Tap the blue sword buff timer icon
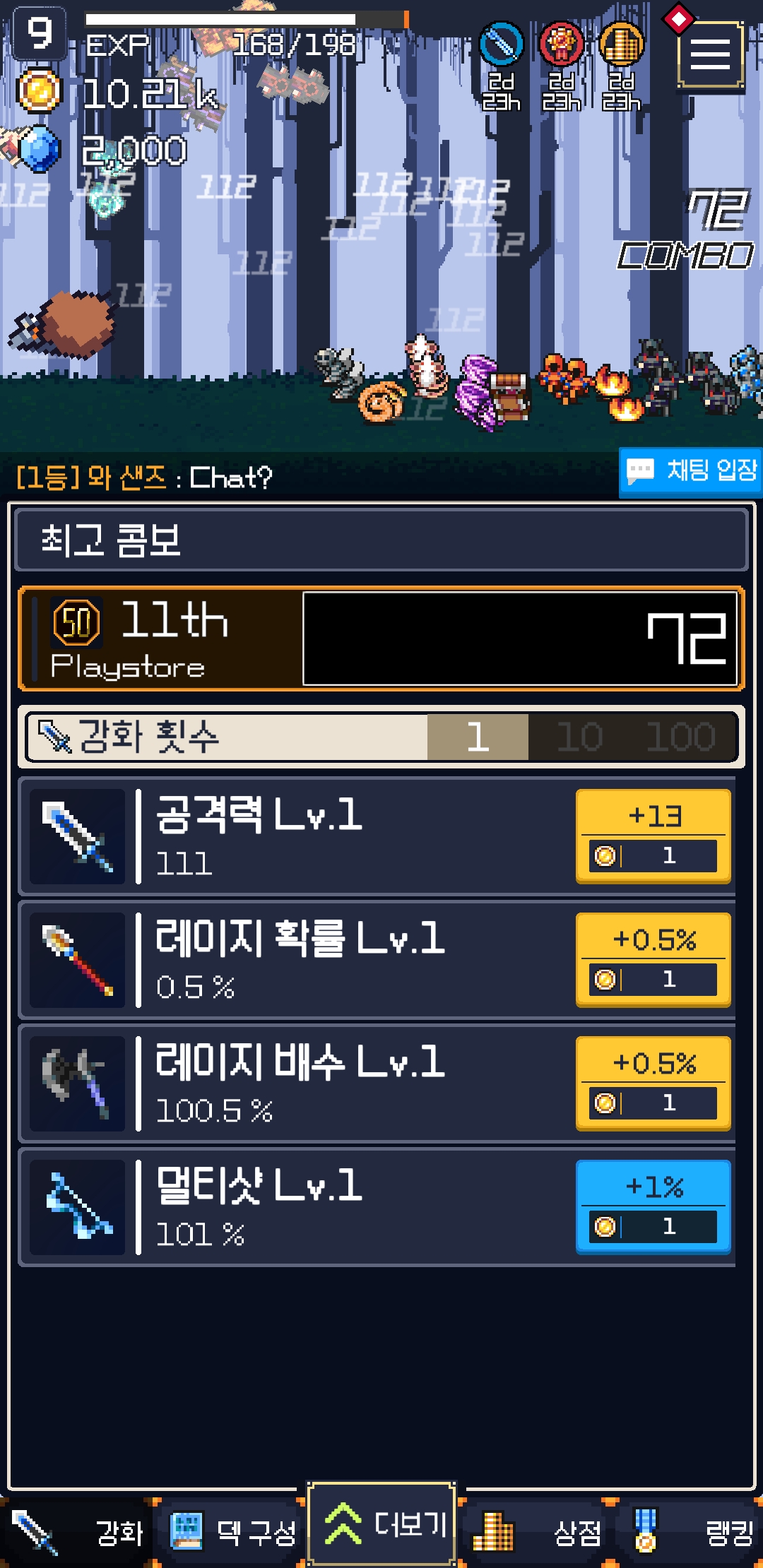The image size is (763, 1568). tap(501, 44)
